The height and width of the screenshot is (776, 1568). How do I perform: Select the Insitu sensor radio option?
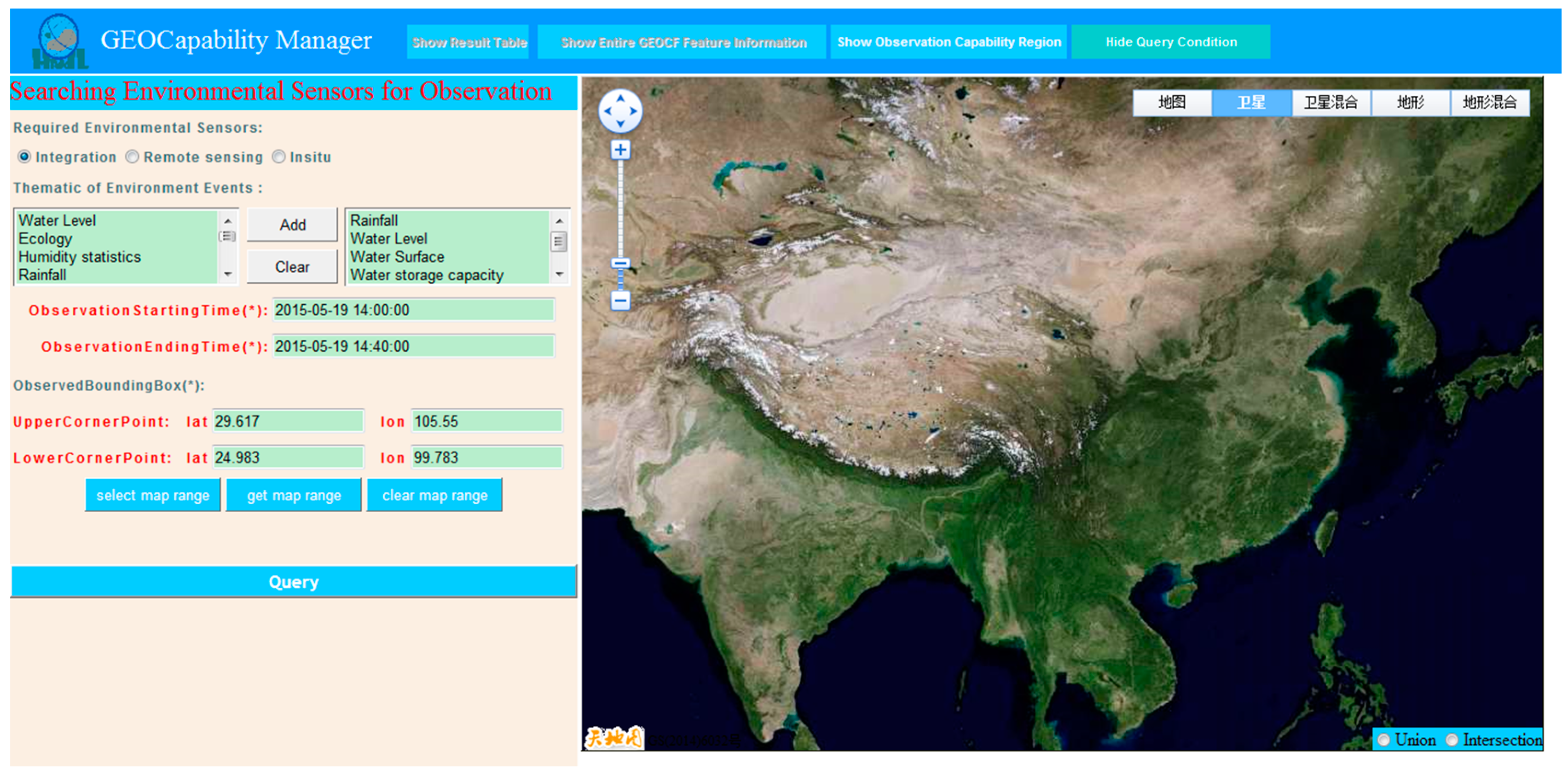278,157
